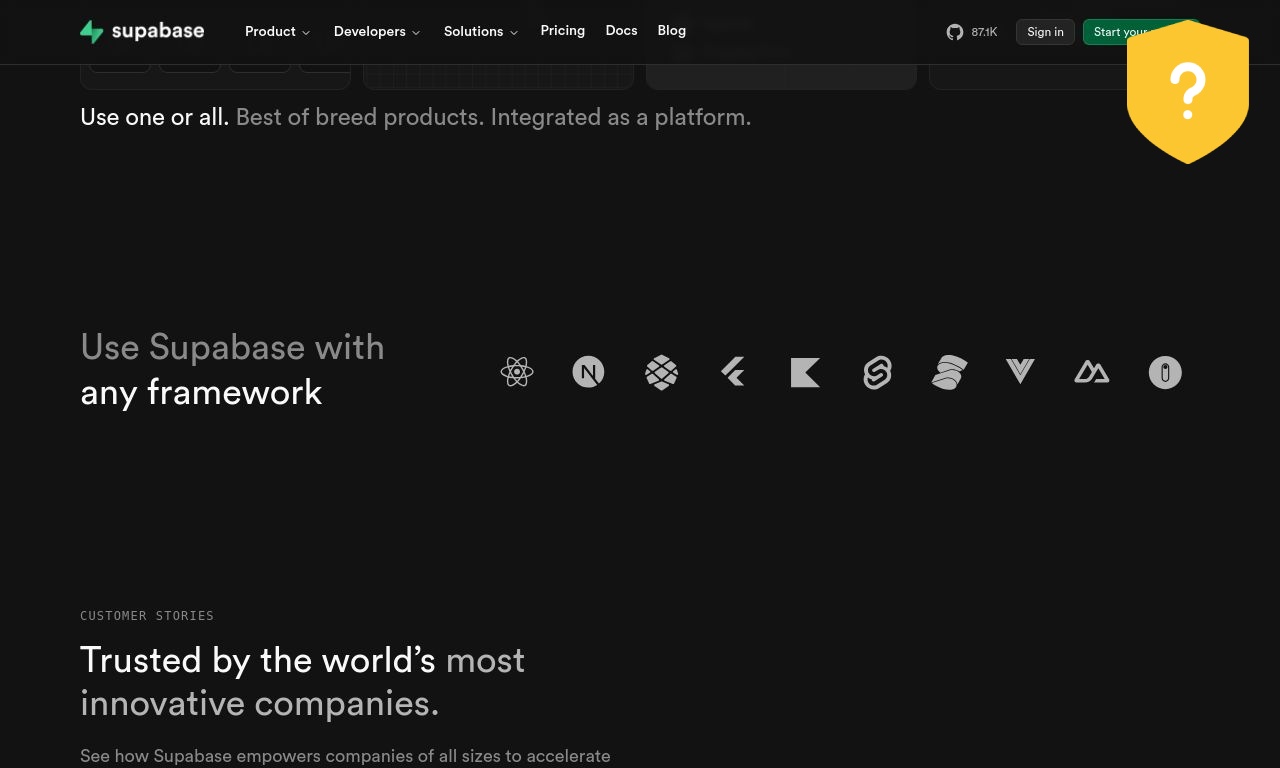Viewport: 1280px width, 768px height.
Task: Click the Supabase logo in the header
Action: tap(142, 32)
